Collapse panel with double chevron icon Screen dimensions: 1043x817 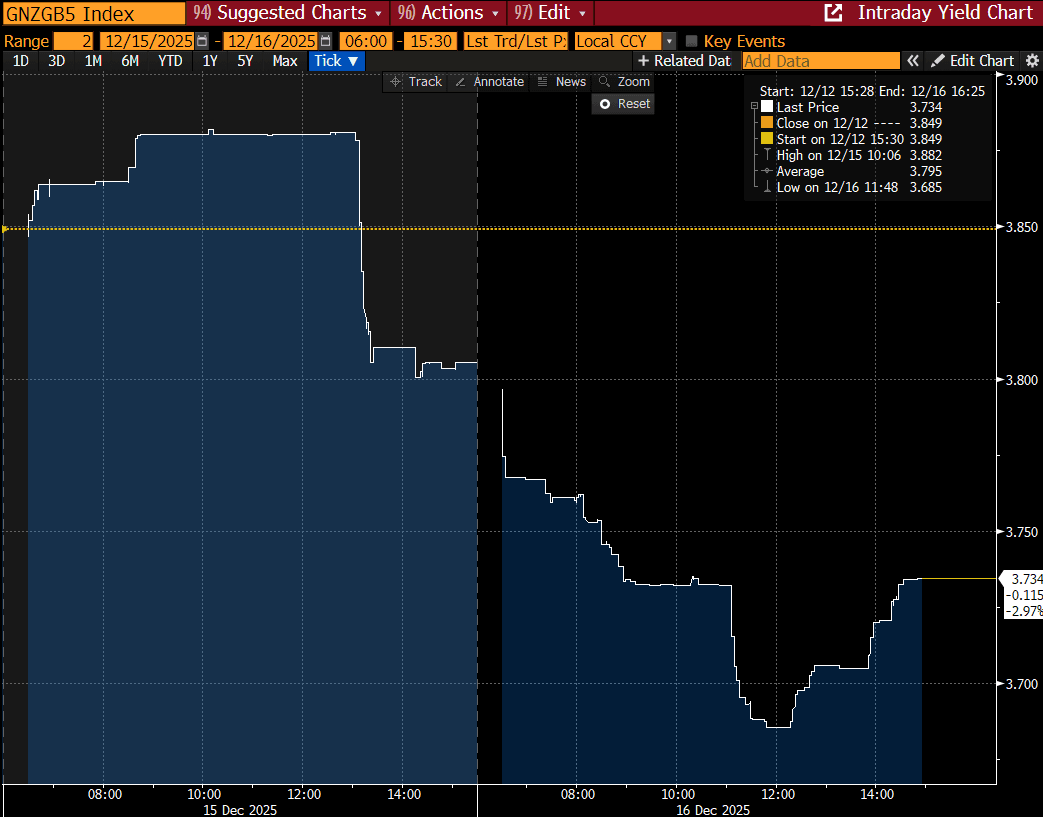(913, 61)
